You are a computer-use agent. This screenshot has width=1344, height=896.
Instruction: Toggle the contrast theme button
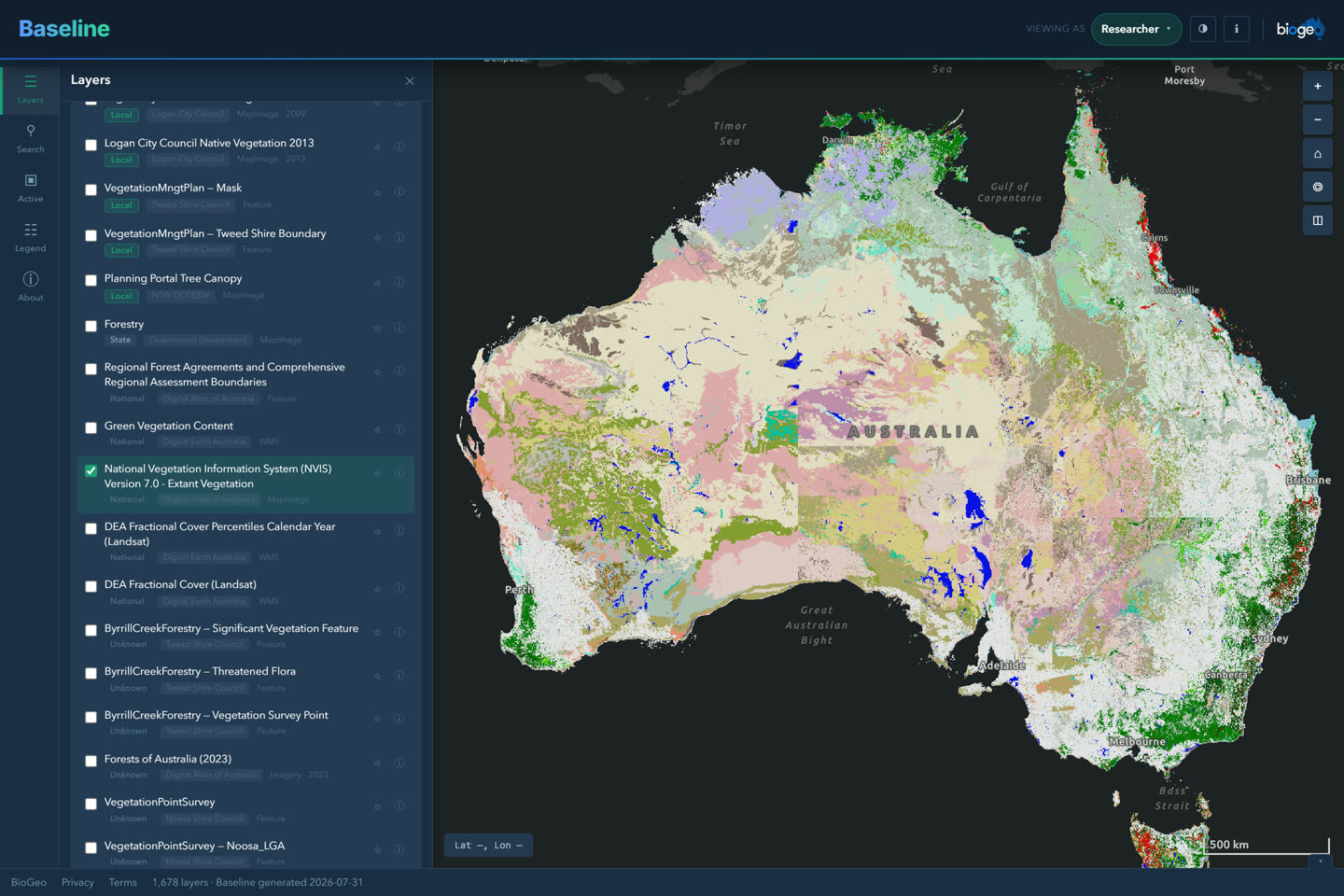point(1202,29)
